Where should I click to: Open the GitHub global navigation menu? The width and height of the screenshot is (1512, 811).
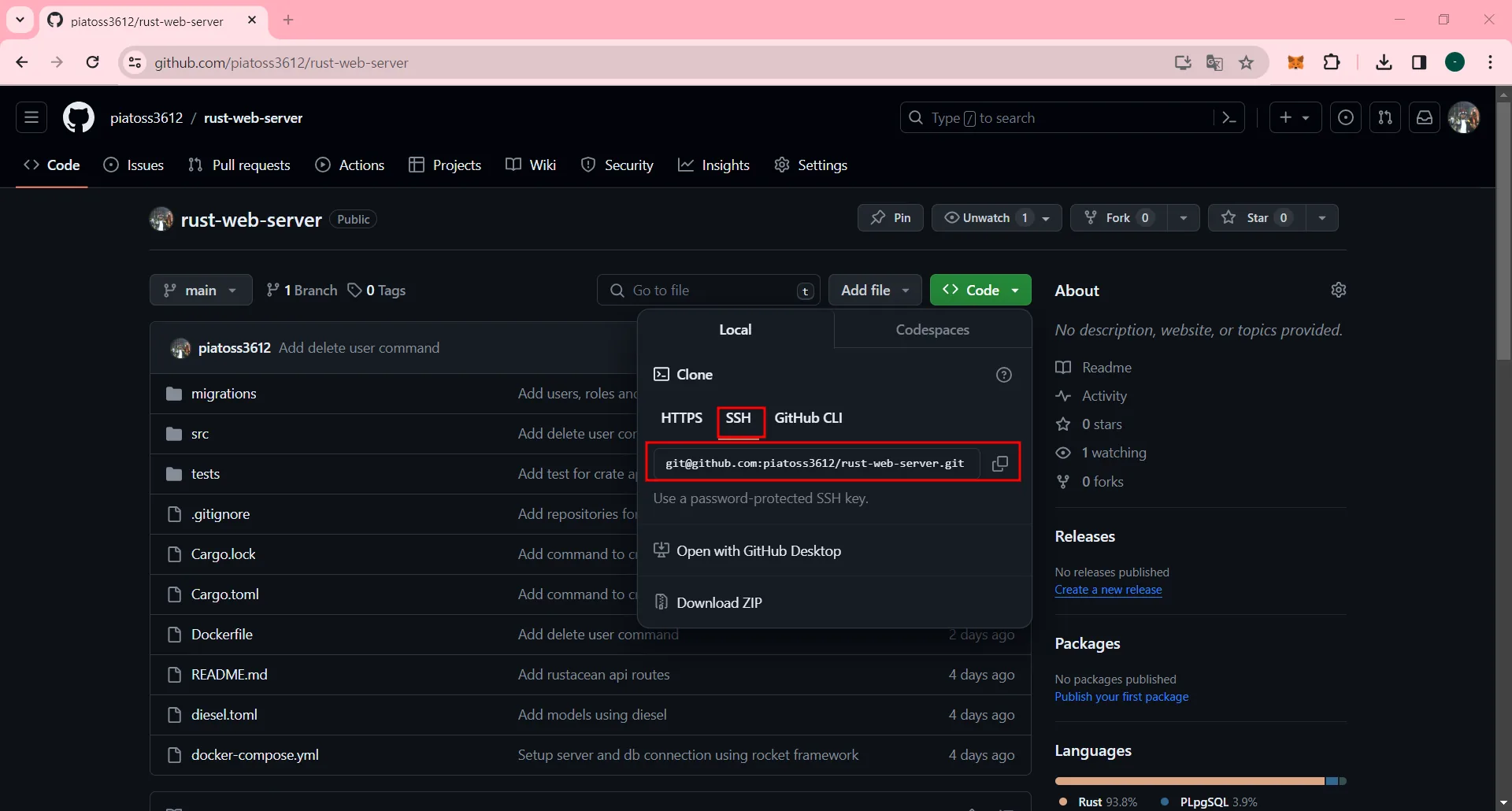pos(31,118)
